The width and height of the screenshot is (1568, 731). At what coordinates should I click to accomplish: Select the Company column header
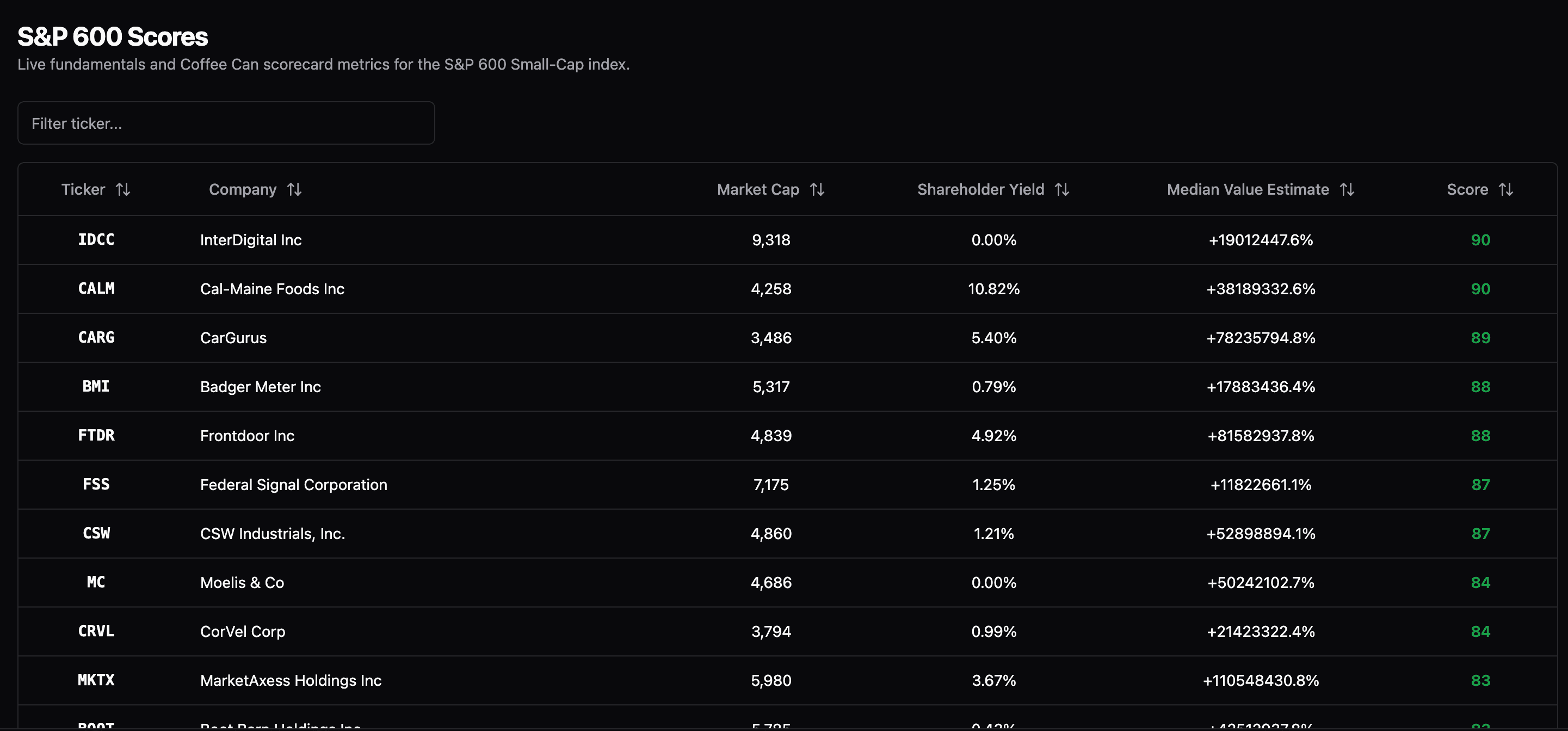click(242, 189)
